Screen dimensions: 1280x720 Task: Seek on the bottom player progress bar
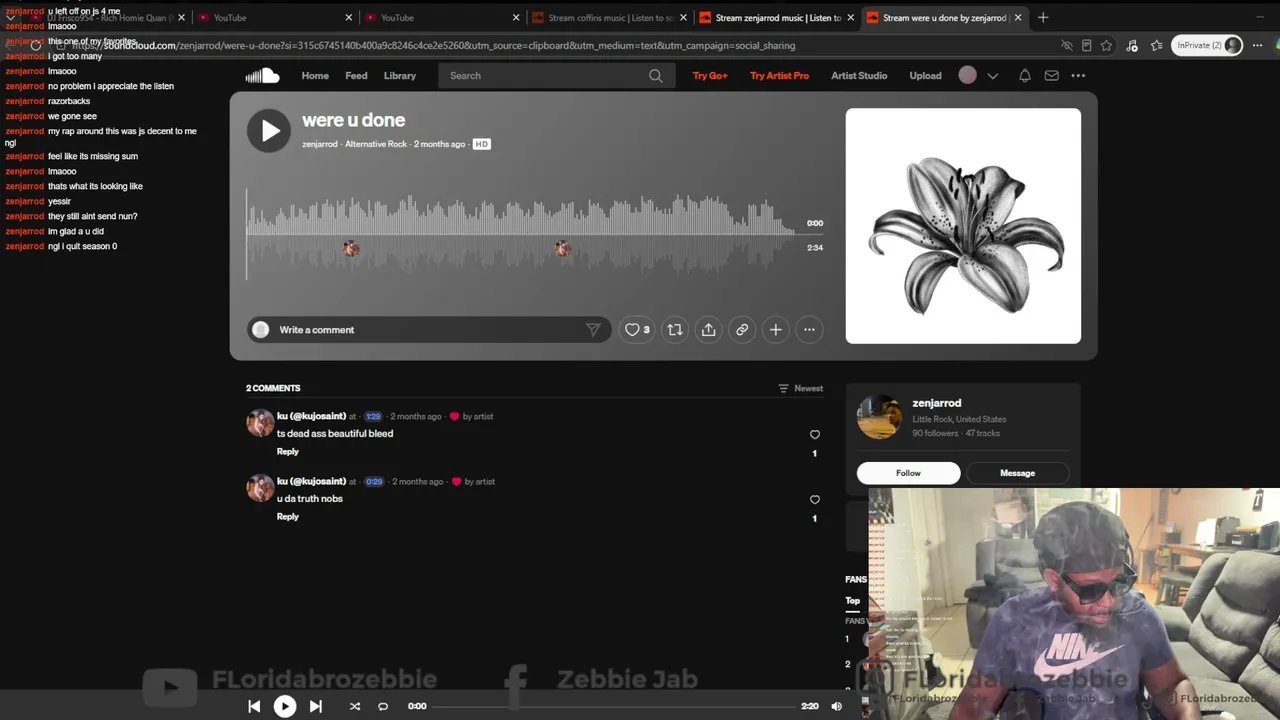click(614, 706)
